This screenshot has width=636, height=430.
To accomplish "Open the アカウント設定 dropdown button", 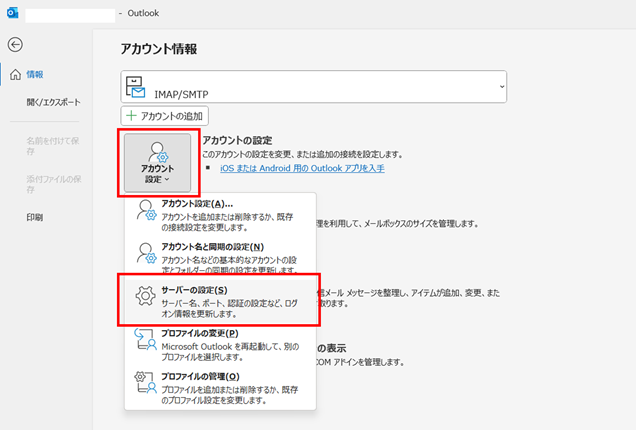I will click(x=158, y=160).
